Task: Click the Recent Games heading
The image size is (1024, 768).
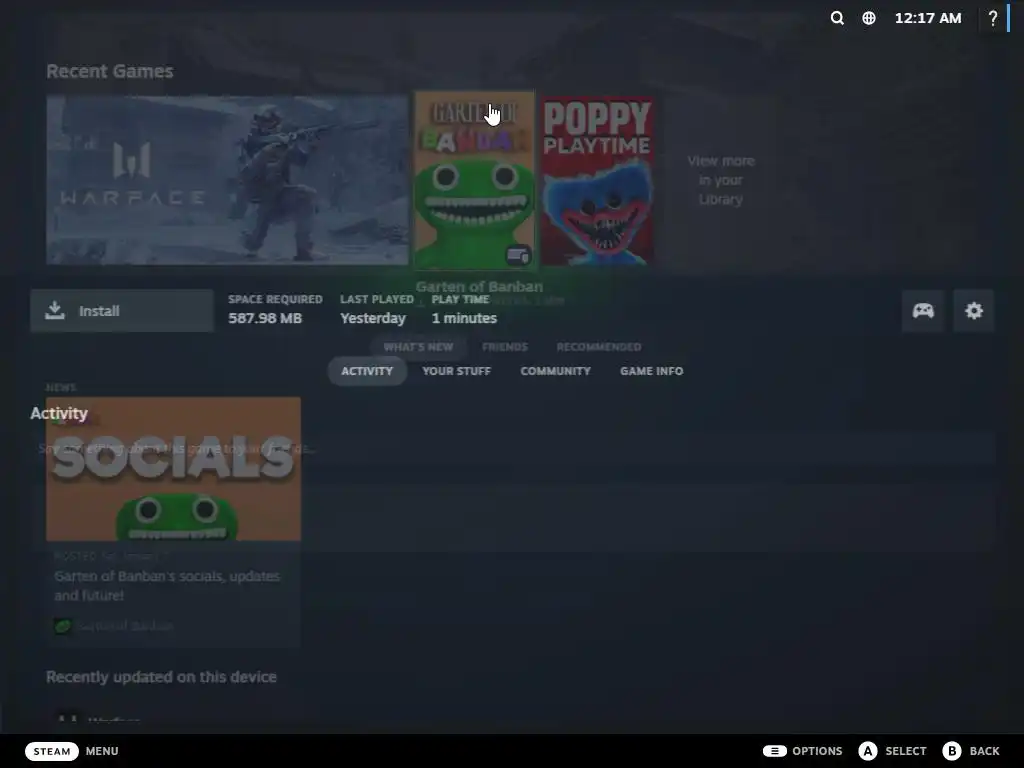Action: [x=110, y=71]
